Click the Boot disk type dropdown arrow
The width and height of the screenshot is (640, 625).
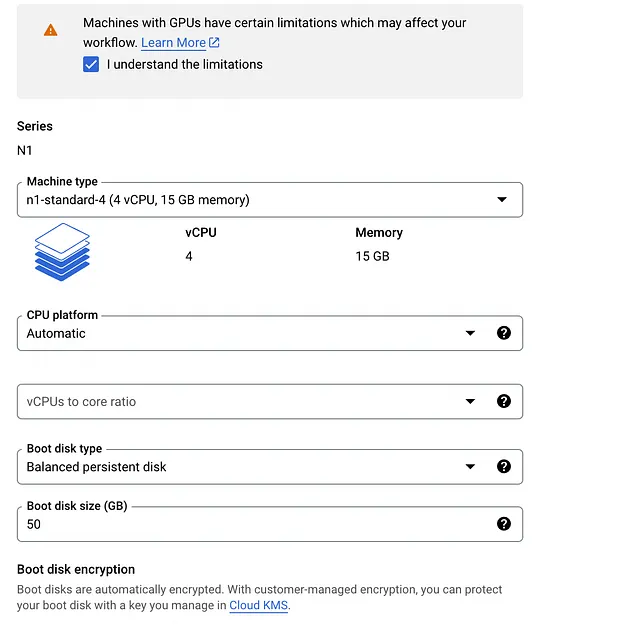pos(470,467)
